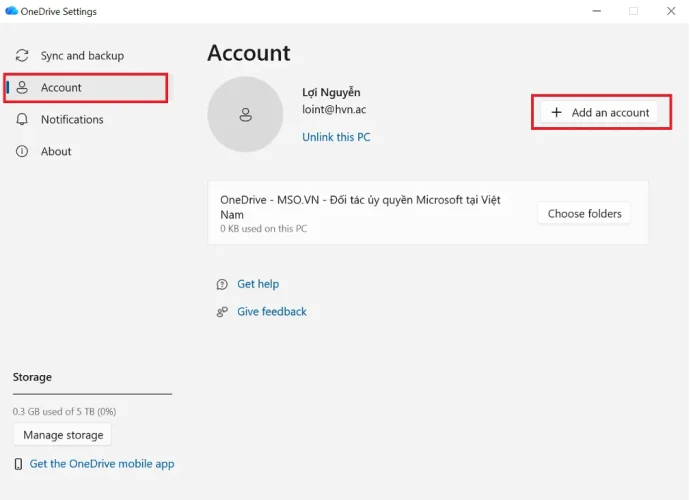Click Manage storage button
690x500 pixels.
point(63,435)
